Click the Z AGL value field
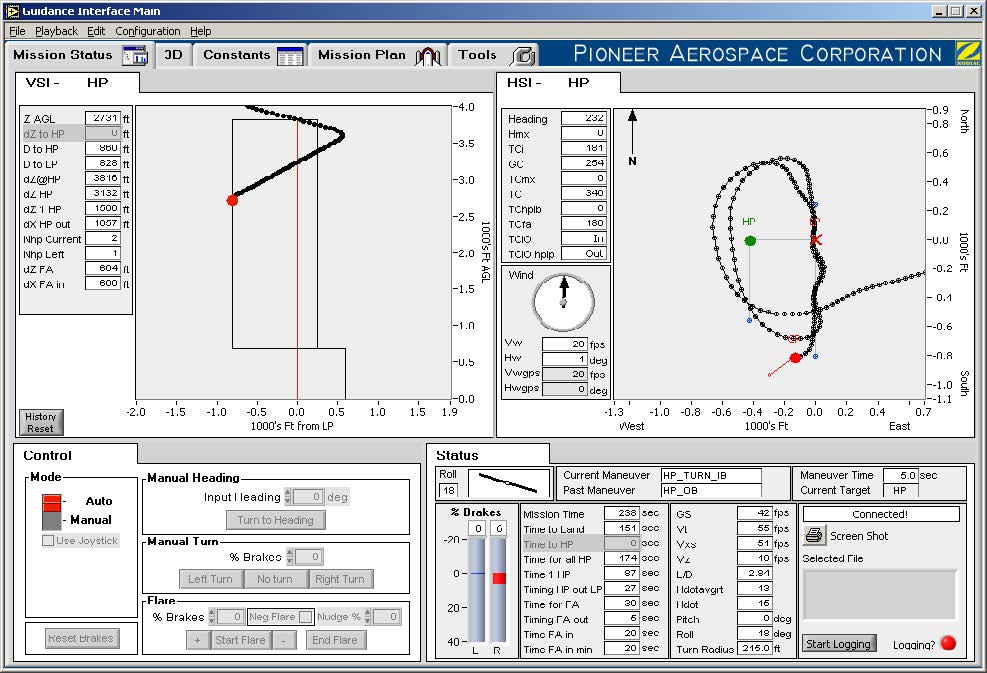The width and height of the screenshot is (987, 673). (103, 118)
